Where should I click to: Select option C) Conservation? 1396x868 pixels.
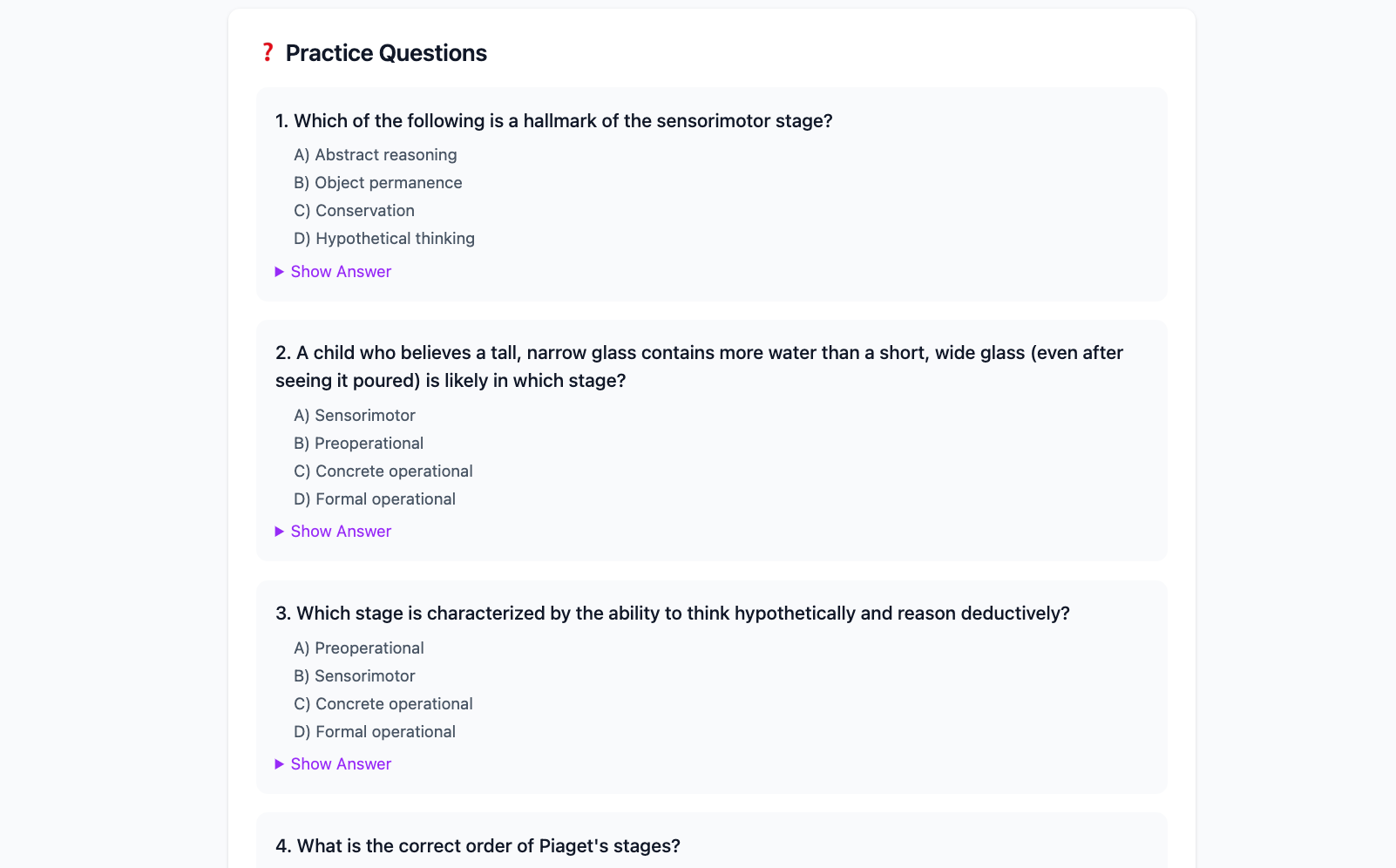[x=354, y=211]
